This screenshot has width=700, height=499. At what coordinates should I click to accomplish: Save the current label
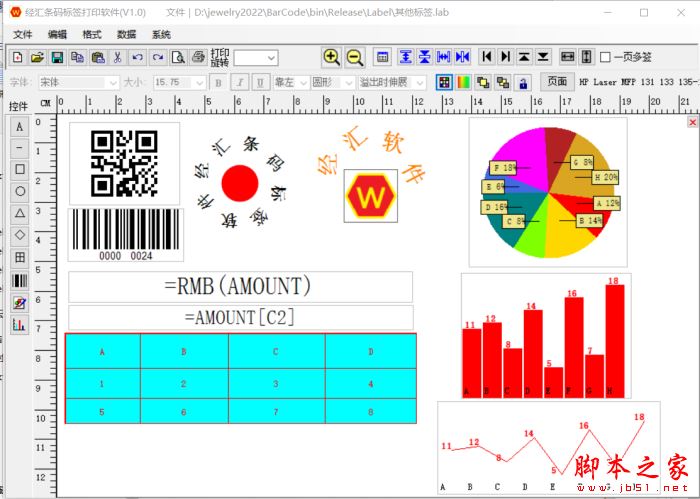click(x=58, y=57)
